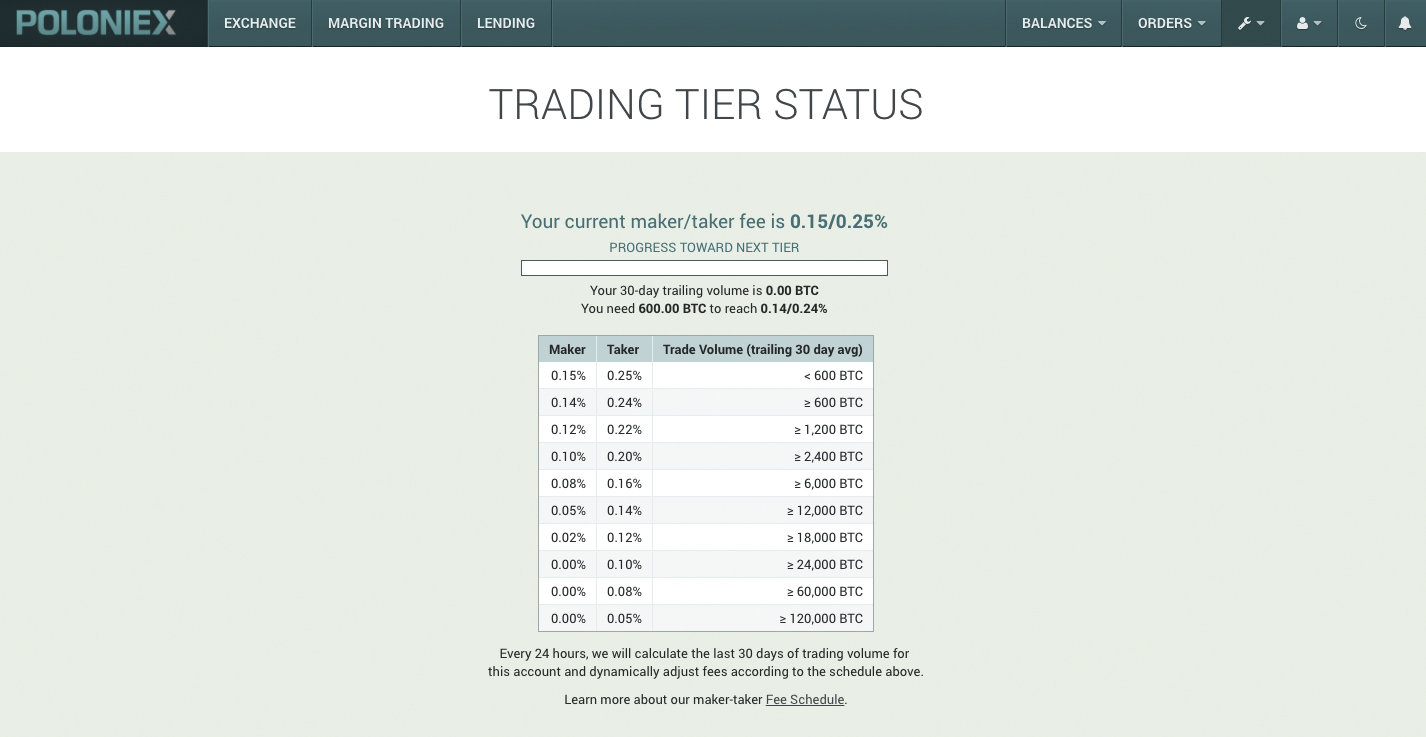Select the ≥ 600 BTC tier row
The width and height of the screenshot is (1426, 737).
705,403
